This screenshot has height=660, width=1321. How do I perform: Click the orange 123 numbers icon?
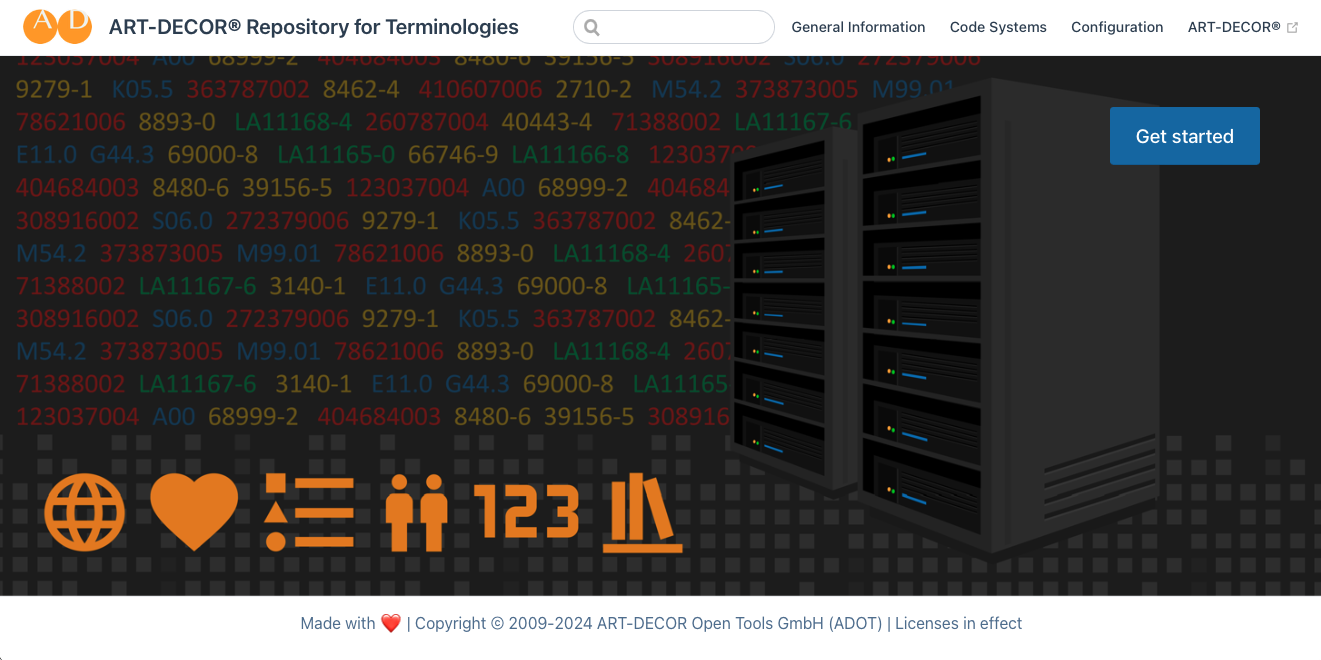point(526,511)
